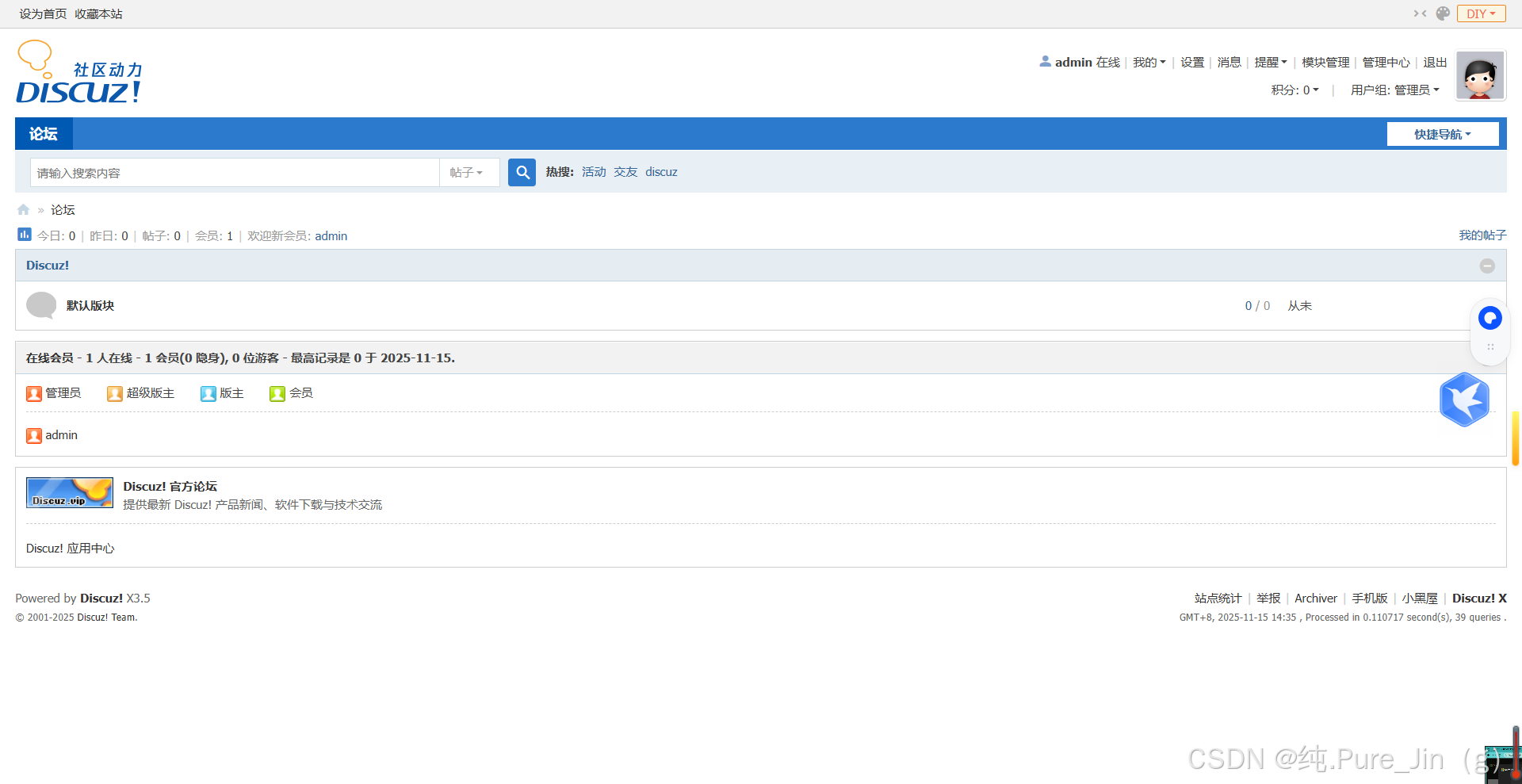Click new member admin link in stats

click(x=331, y=236)
